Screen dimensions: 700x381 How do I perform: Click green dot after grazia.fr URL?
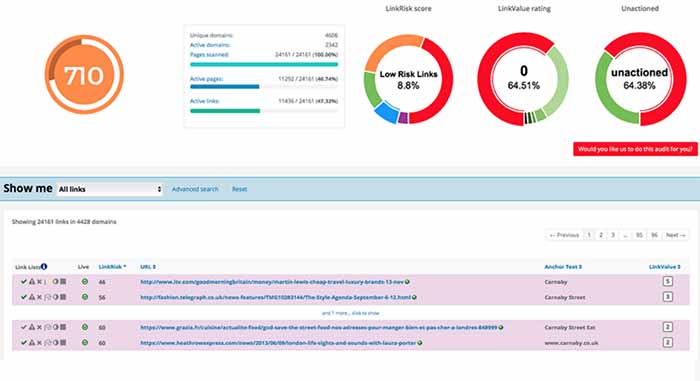[x=501, y=327]
